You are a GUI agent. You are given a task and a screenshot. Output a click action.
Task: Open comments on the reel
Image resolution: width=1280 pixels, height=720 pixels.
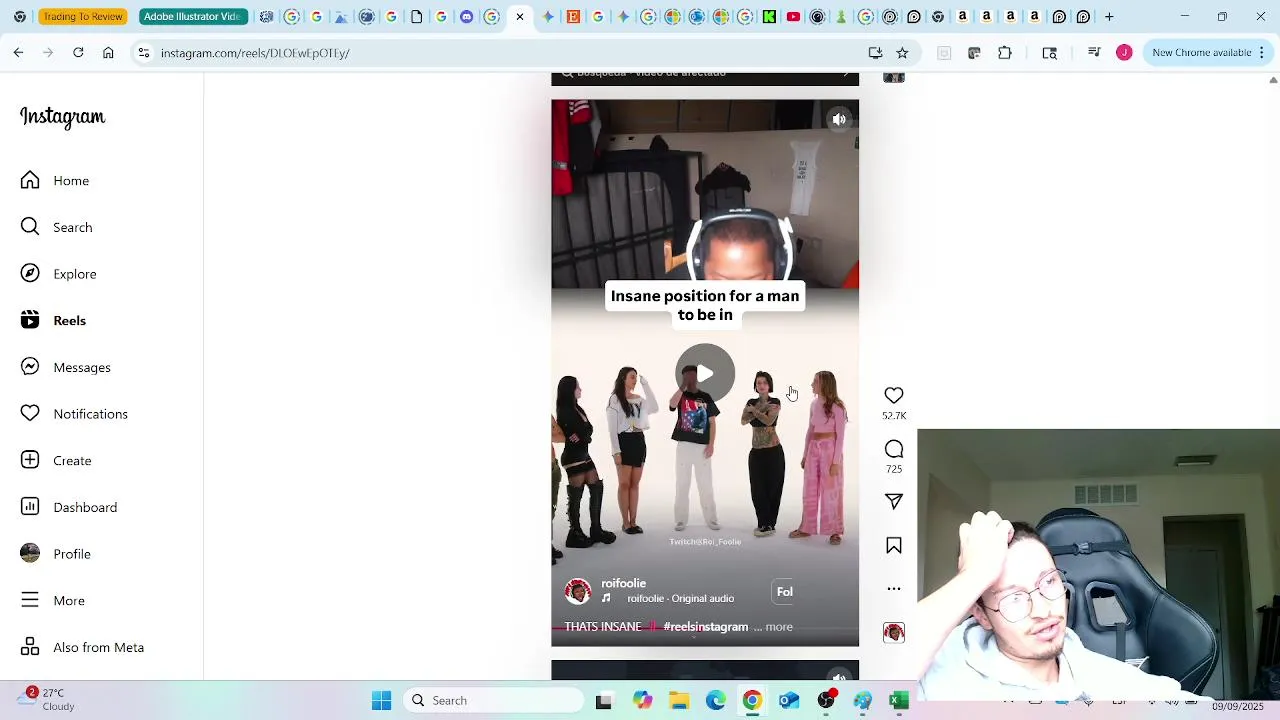pyautogui.click(x=894, y=449)
